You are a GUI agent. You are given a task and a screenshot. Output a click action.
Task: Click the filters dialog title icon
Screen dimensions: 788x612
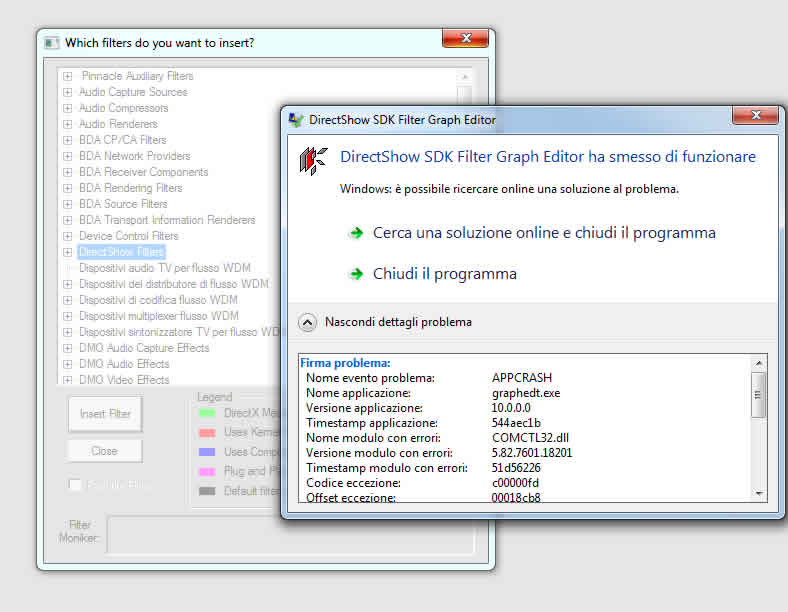pos(51,43)
